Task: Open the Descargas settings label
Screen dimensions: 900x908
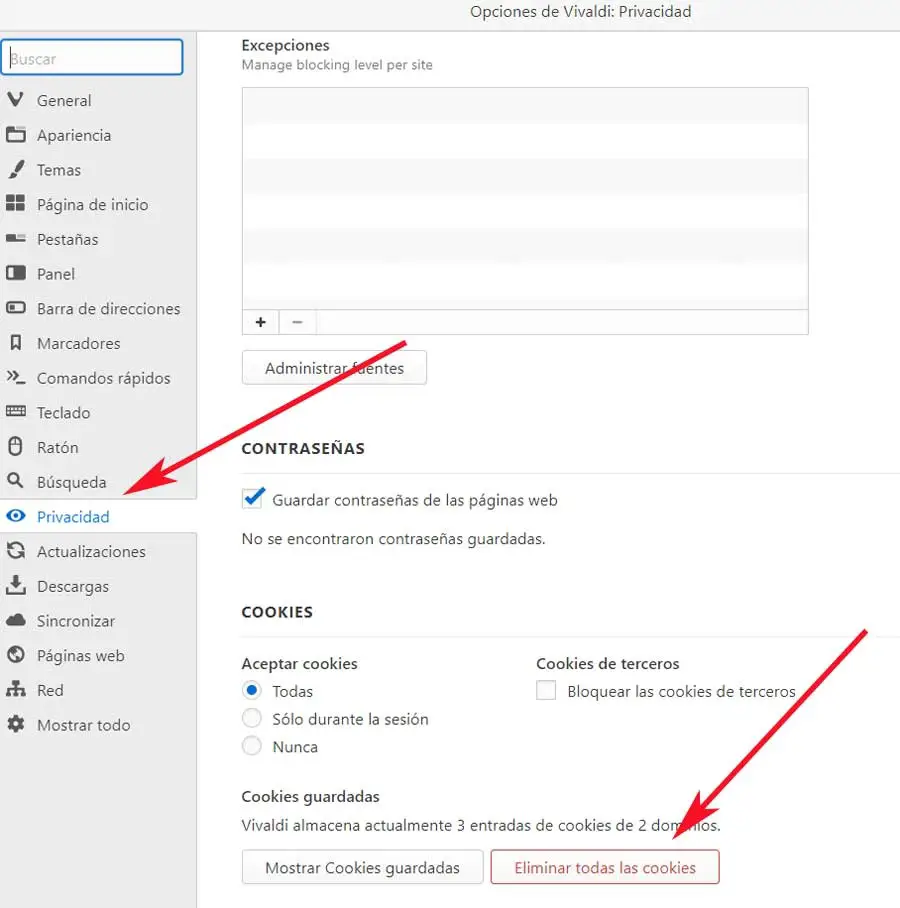Action: click(x=73, y=587)
